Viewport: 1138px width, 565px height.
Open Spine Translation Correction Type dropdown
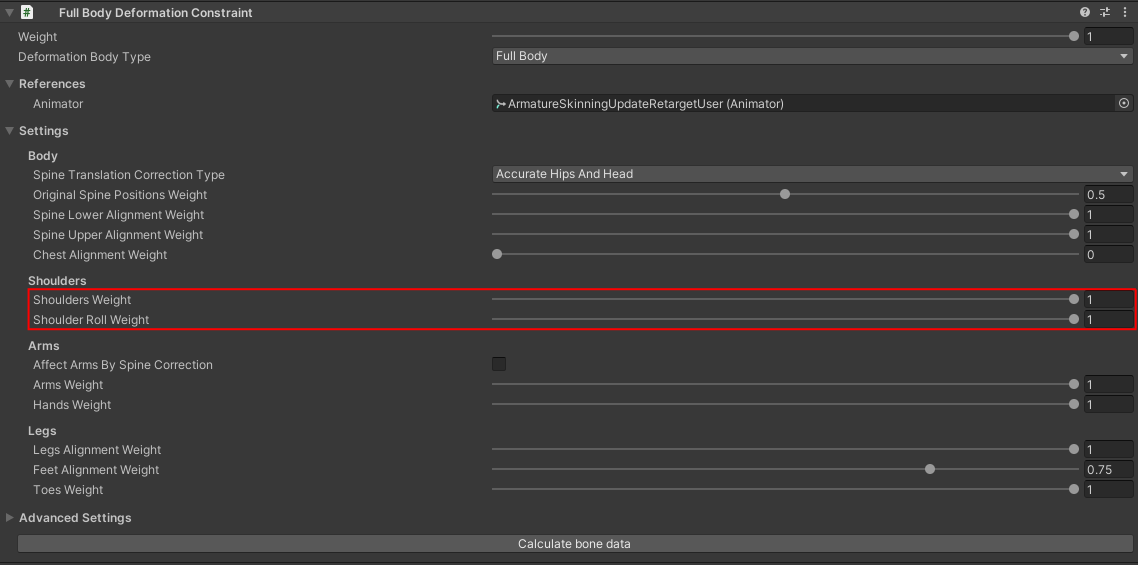tap(812, 174)
